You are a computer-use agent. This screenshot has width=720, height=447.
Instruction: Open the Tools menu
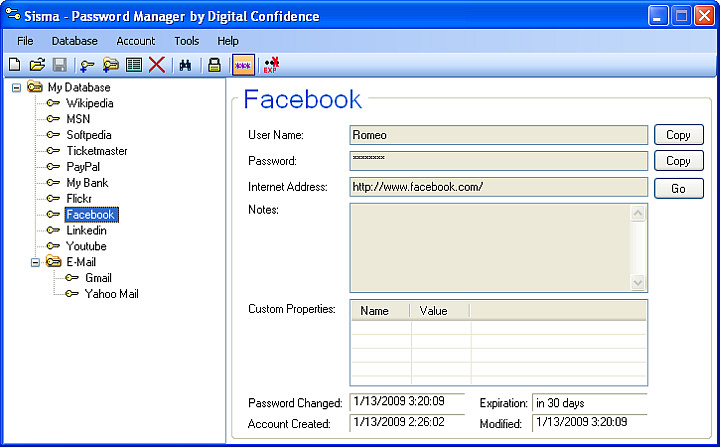coord(186,41)
